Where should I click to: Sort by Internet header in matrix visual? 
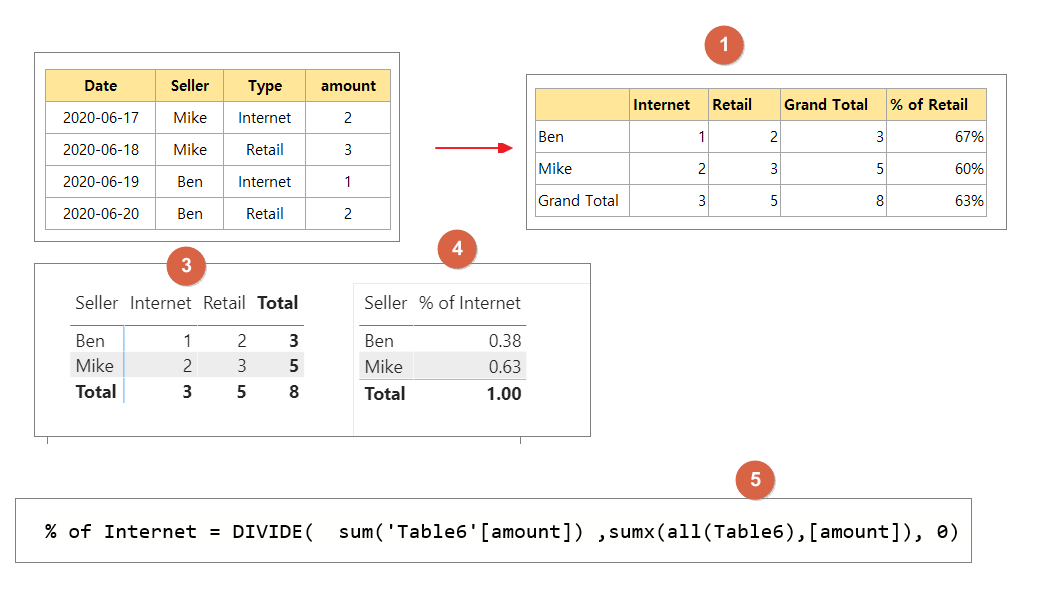coord(160,303)
